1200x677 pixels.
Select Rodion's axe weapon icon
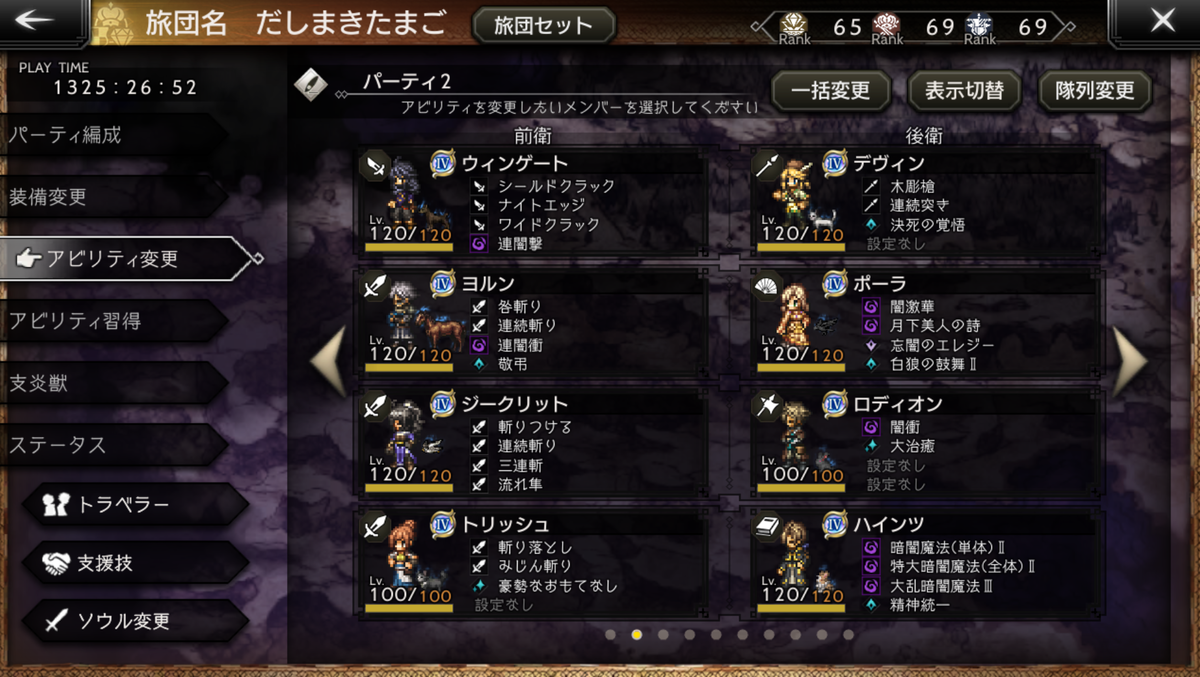click(768, 406)
